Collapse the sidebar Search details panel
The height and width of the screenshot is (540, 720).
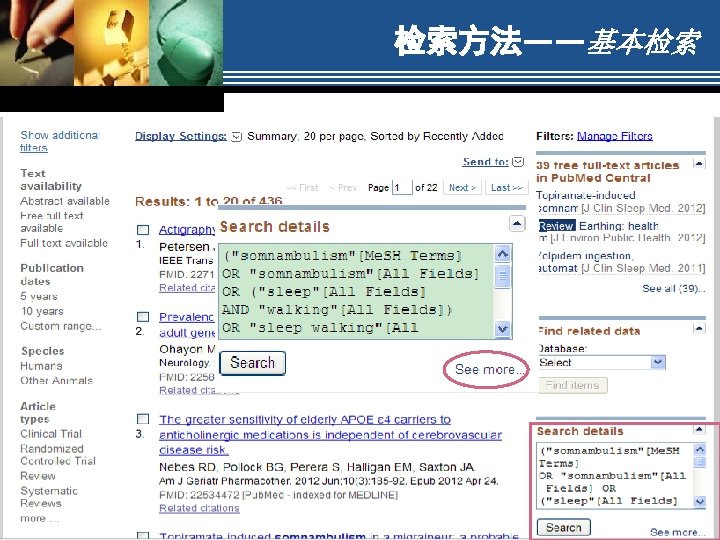tap(699, 430)
